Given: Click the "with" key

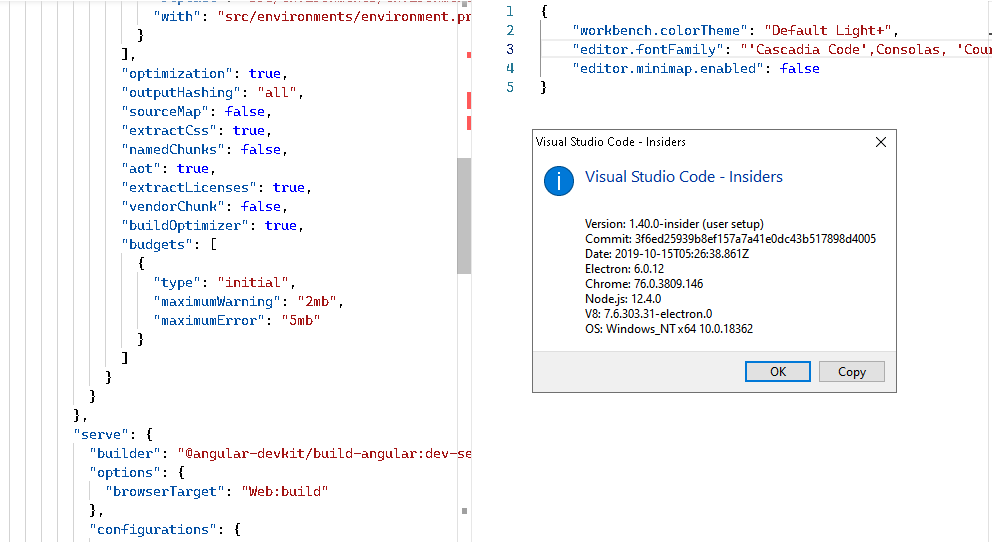Looking at the screenshot, I should pyautogui.click(x=177, y=16).
